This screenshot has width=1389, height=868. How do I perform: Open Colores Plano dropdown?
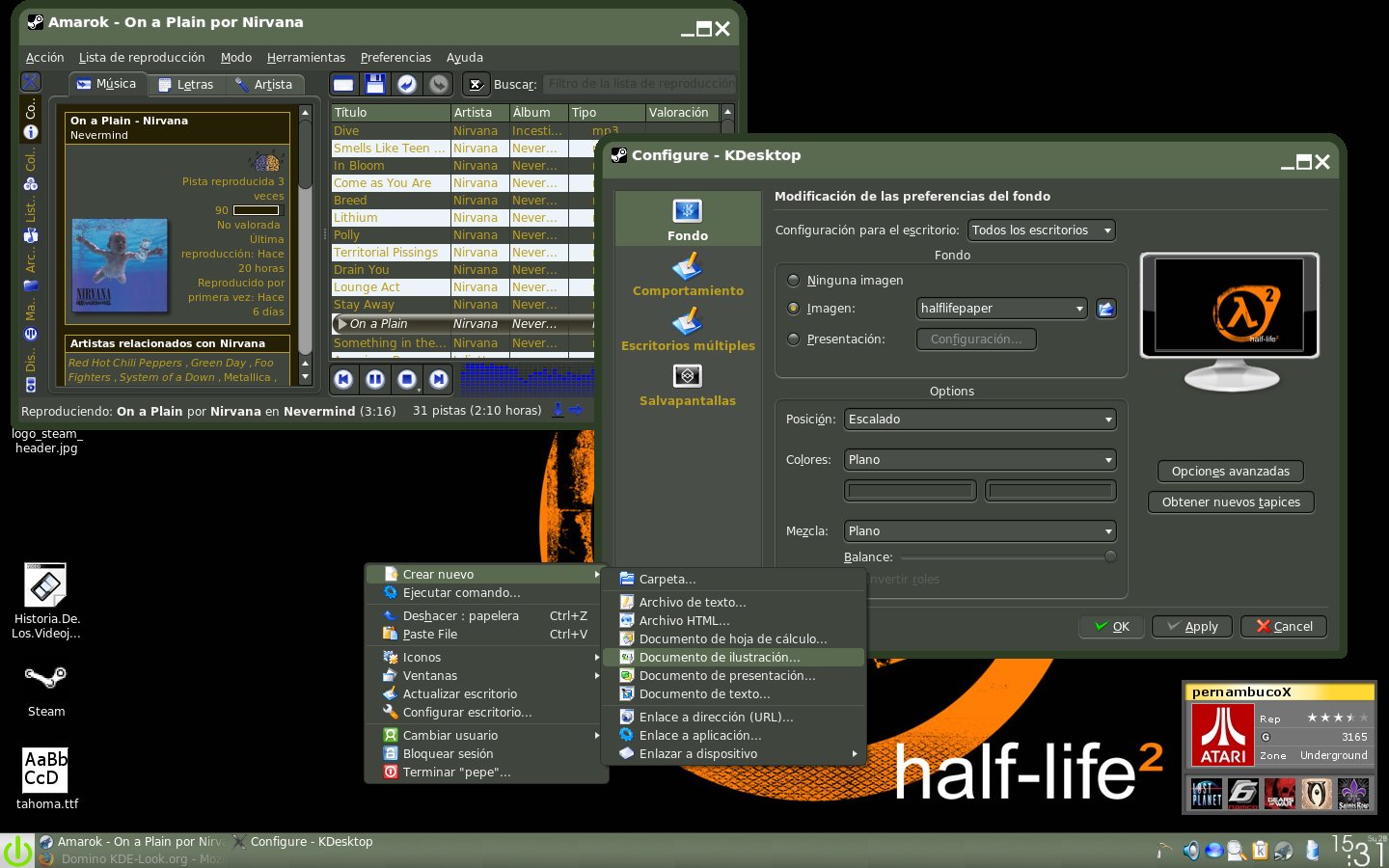pyautogui.click(x=980, y=460)
